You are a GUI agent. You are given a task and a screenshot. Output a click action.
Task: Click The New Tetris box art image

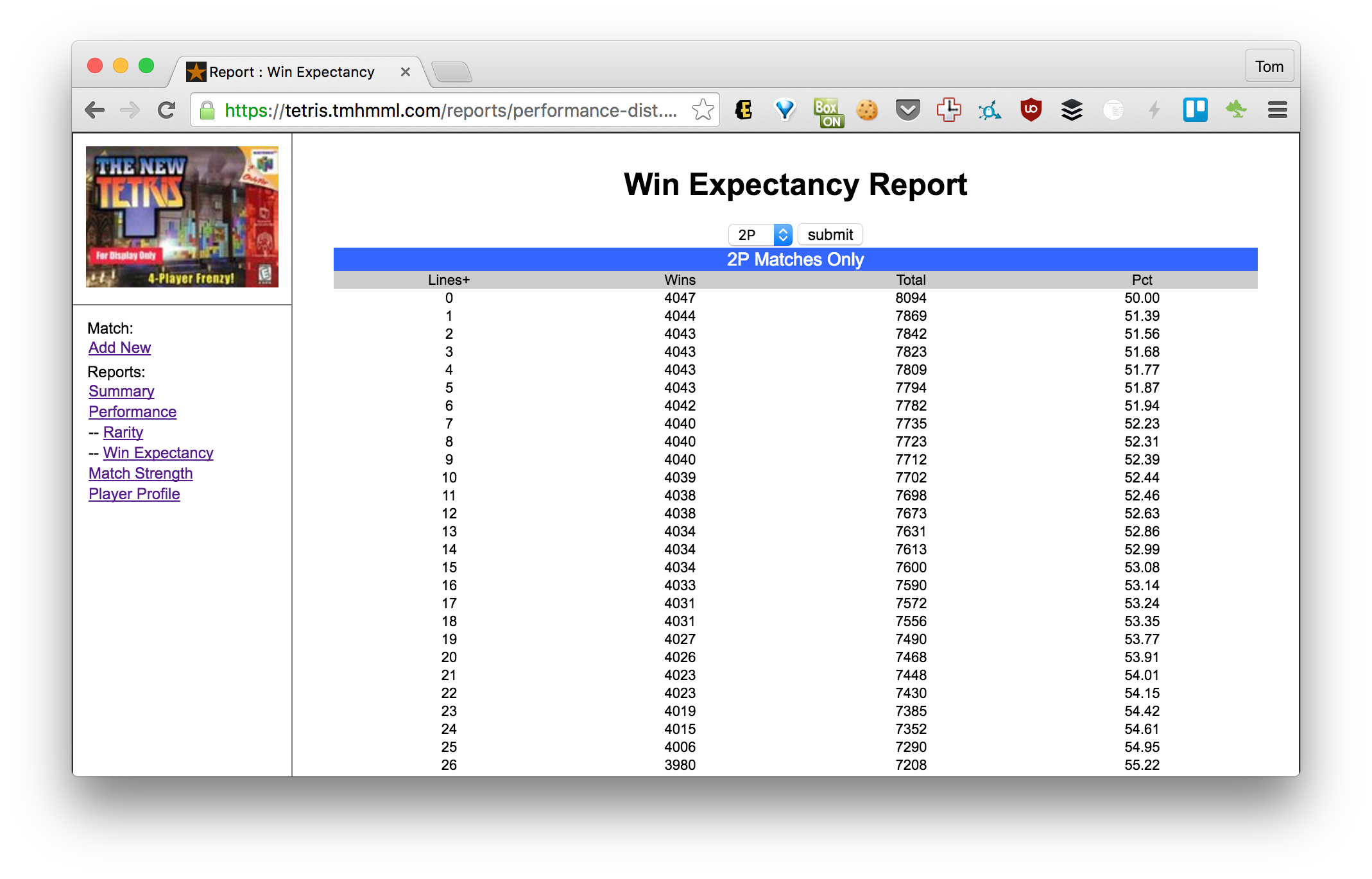(182, 216)
